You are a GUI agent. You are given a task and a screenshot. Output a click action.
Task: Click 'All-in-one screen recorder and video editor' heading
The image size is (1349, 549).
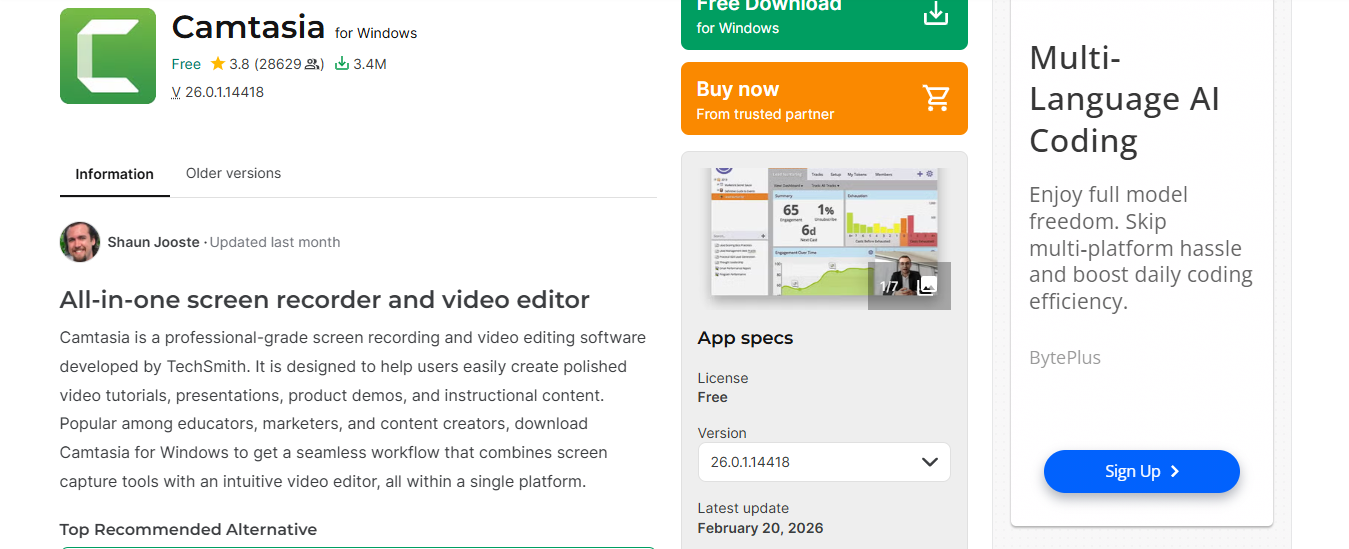[325, 300]
